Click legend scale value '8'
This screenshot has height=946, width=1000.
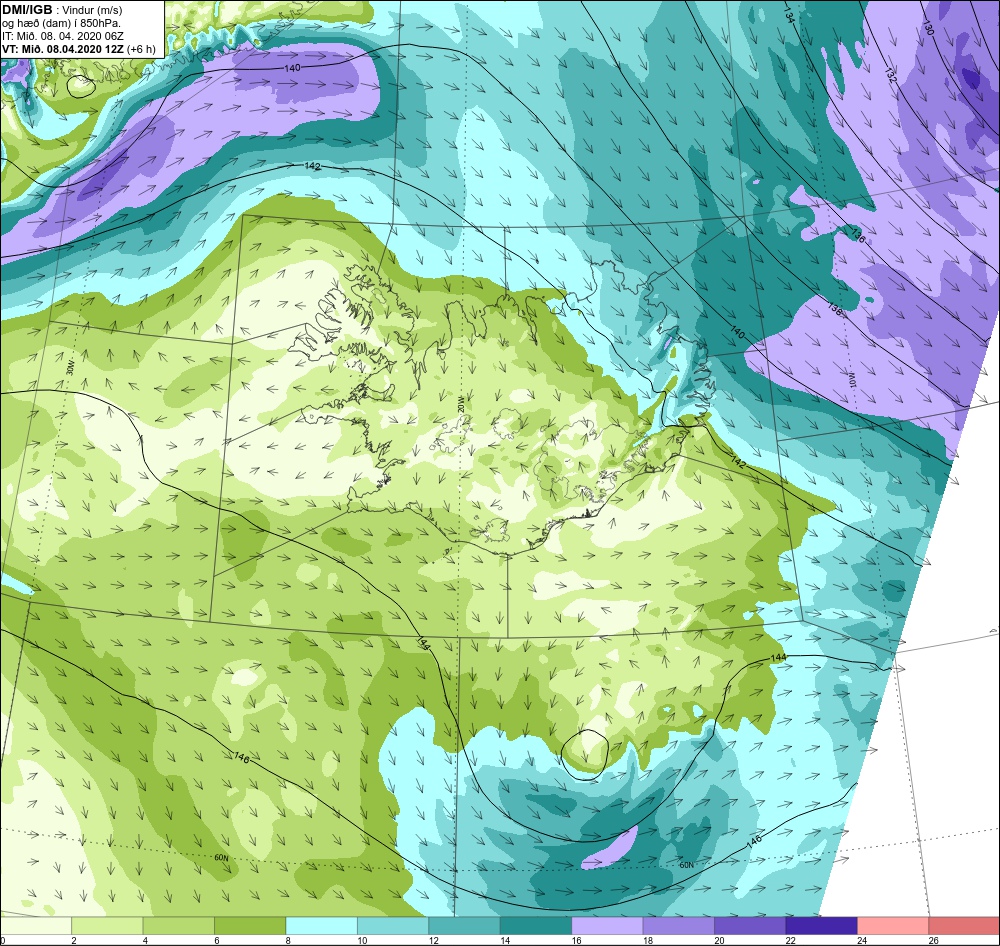[x=288, y=940]
